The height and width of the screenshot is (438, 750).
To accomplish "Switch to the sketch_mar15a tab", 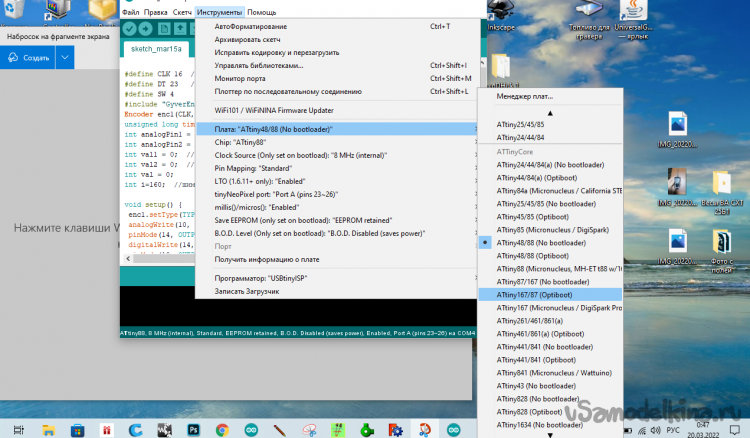I will click(x=152, y=49).
